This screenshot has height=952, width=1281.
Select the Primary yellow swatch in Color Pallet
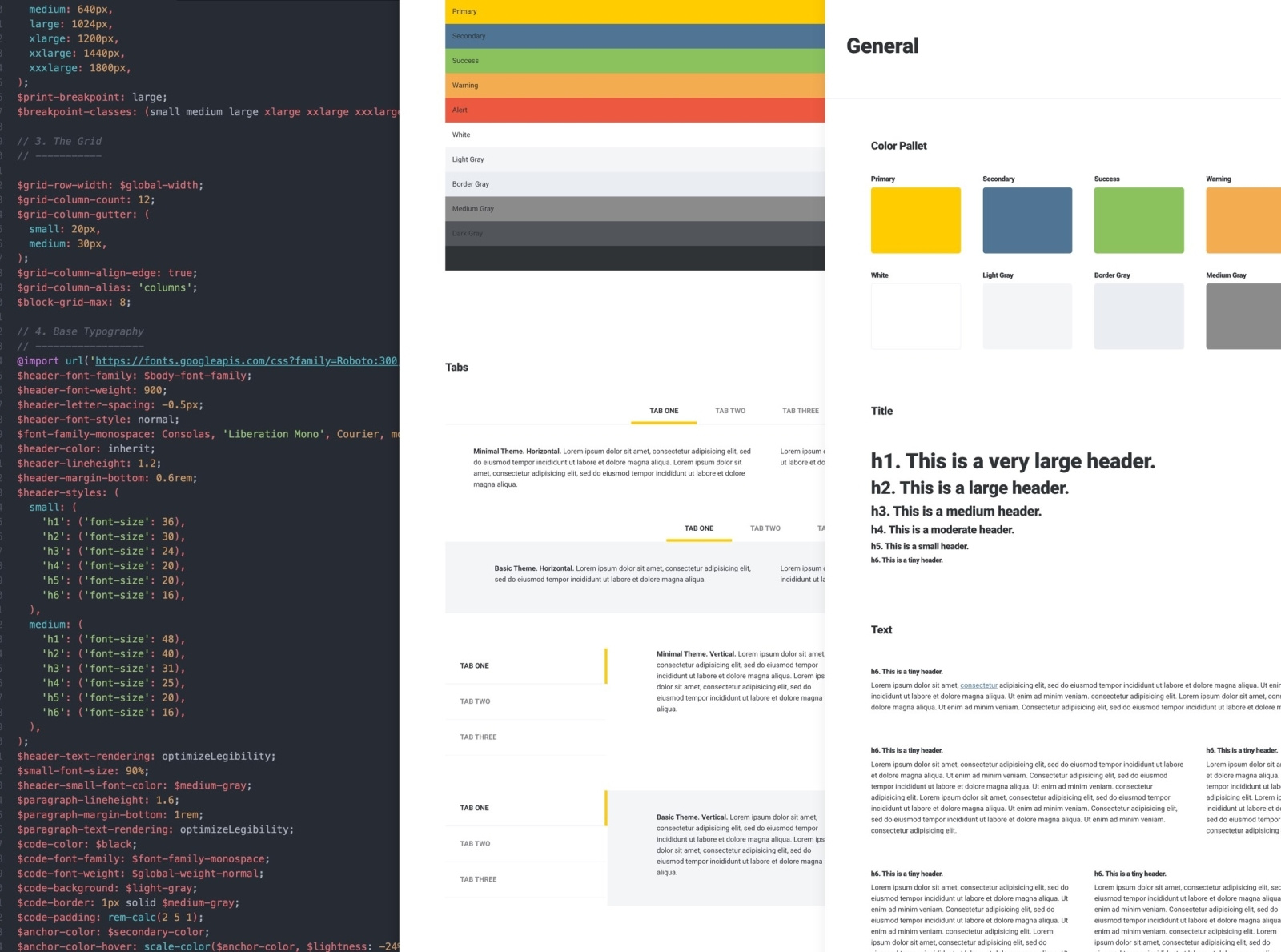click(915, 219)
